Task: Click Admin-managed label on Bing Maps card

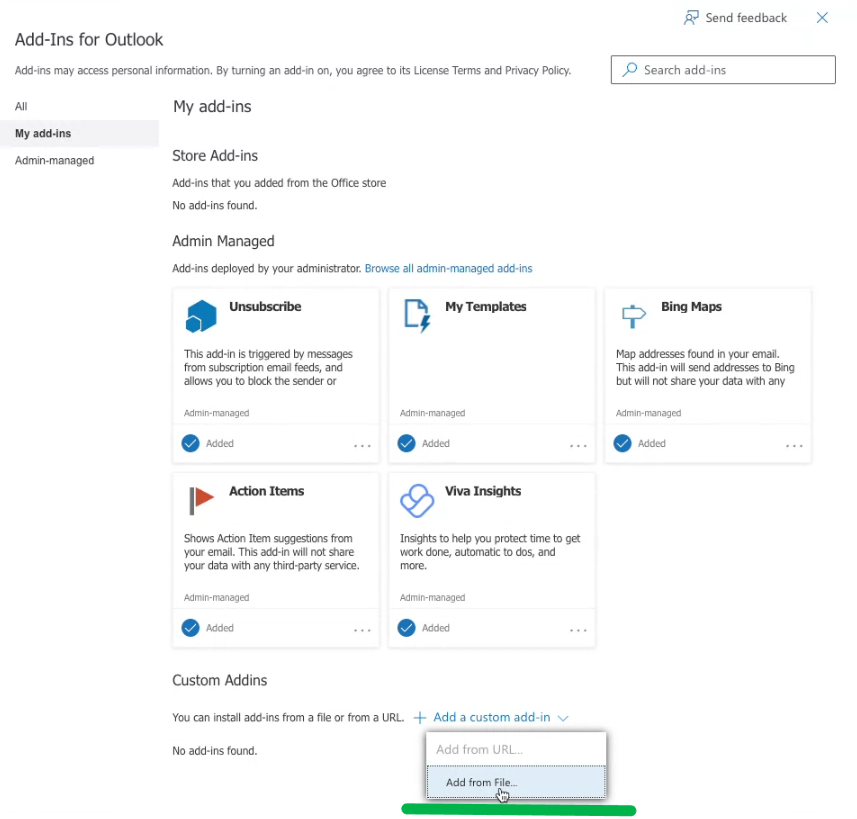Action: click(x=648, y=413)
